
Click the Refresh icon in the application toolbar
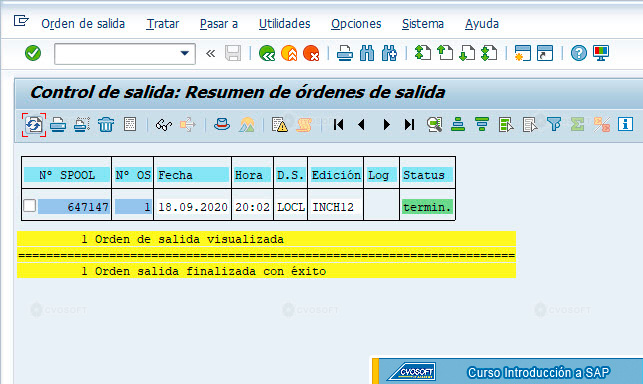point(34,125)
